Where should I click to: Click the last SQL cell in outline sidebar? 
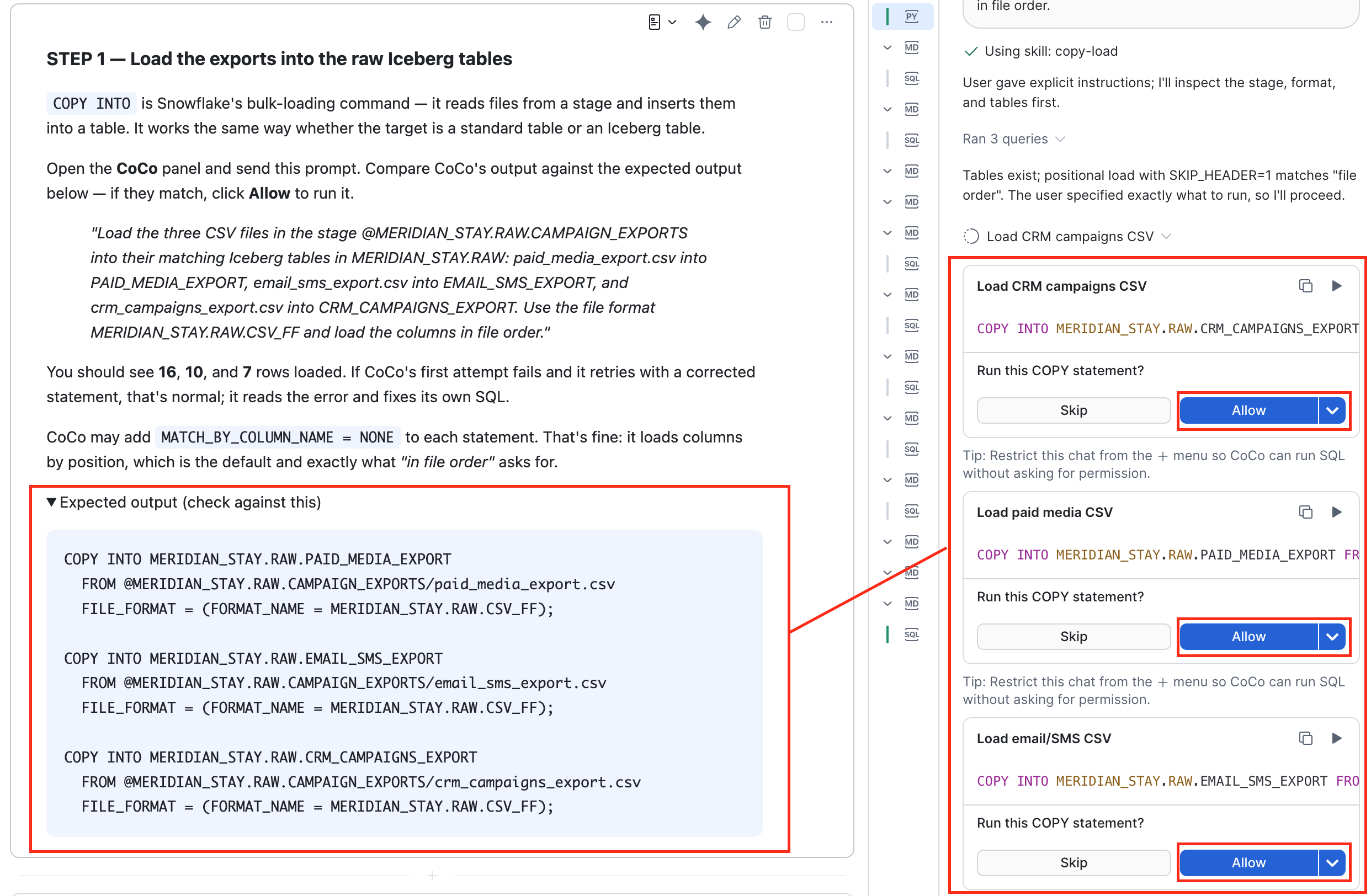click(x=911, y=635)
